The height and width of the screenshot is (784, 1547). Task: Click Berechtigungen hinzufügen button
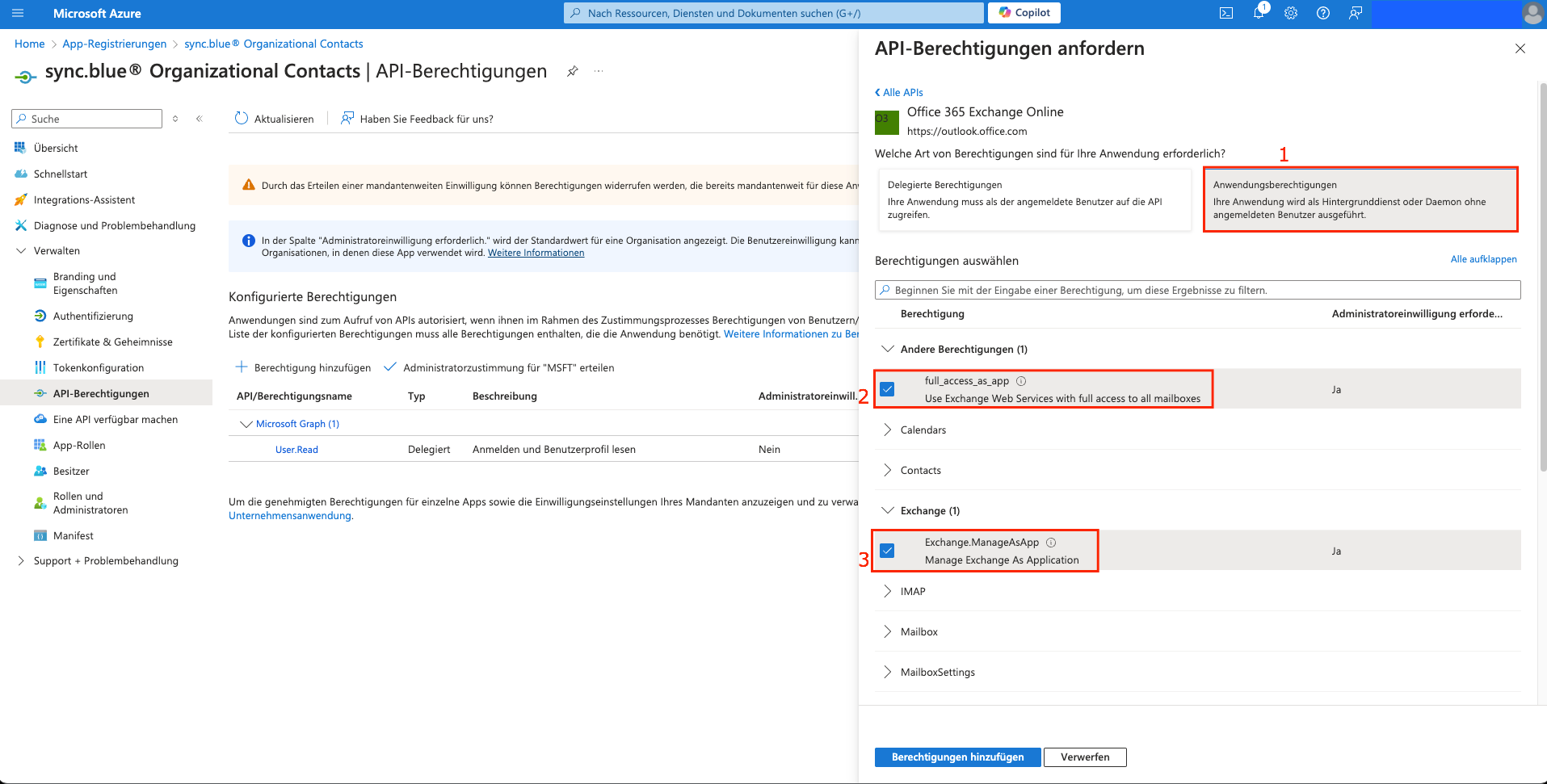click(957, 757)
